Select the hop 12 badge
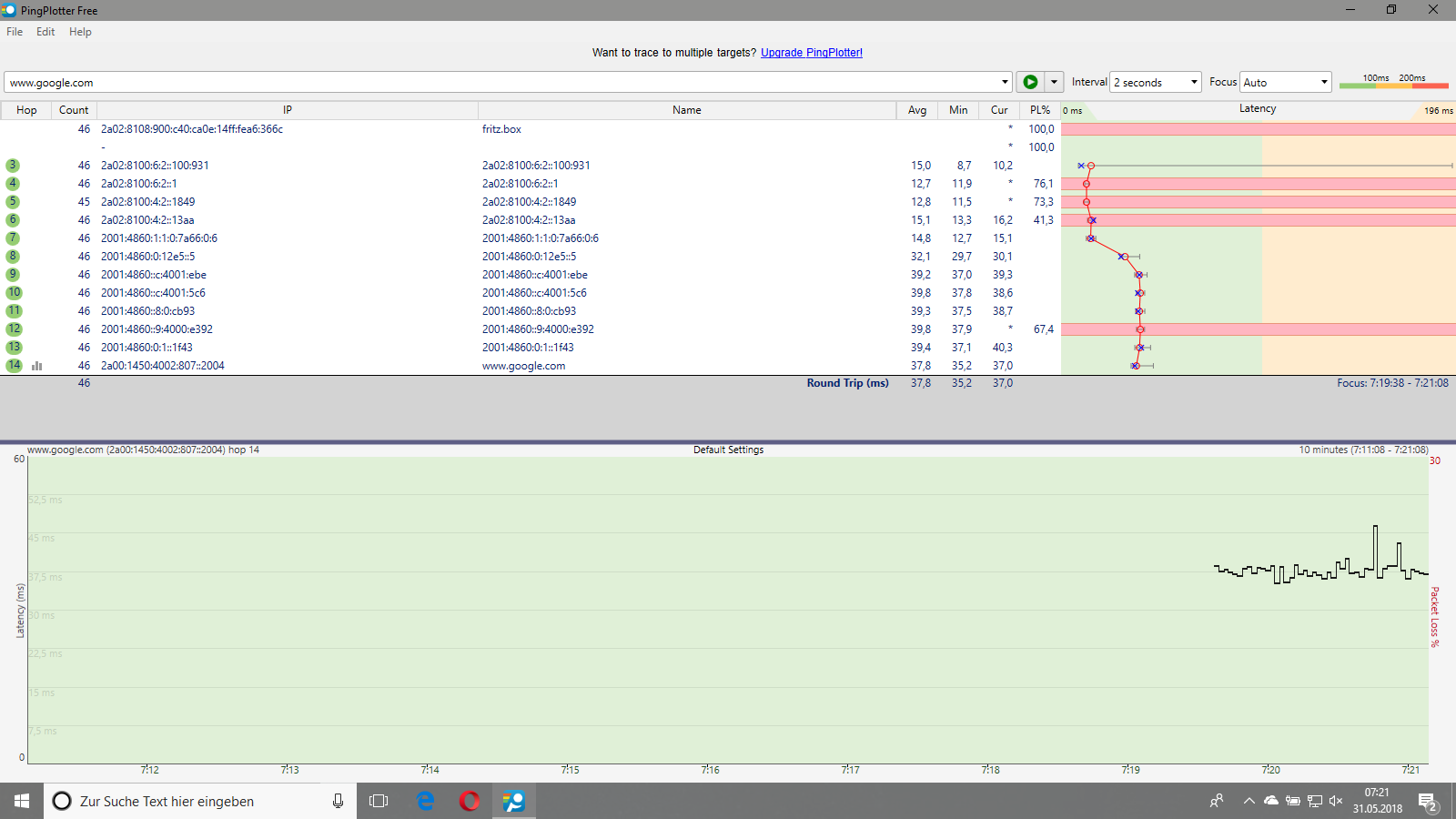Image resolution: width=1456 pixels, height=819 pixels. click(x=14, y=329)
